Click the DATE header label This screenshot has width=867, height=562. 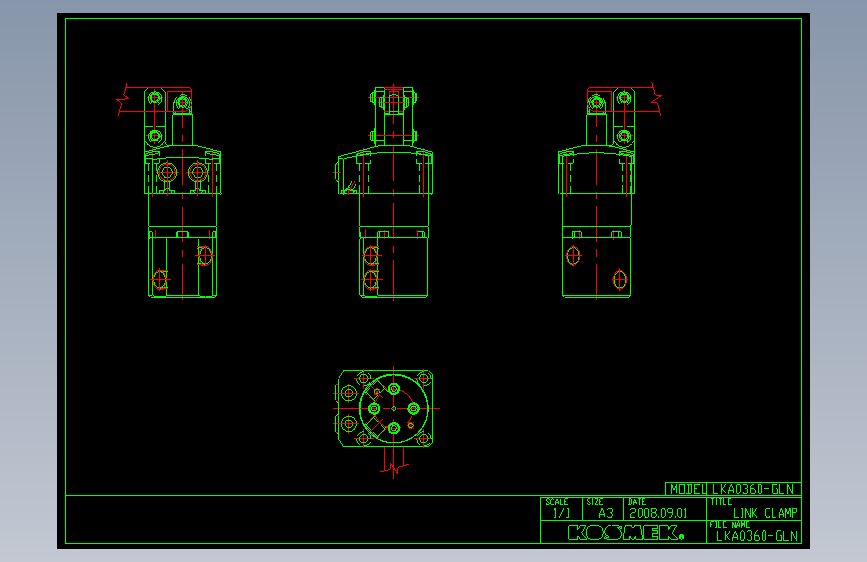click(x=636, y=502)
